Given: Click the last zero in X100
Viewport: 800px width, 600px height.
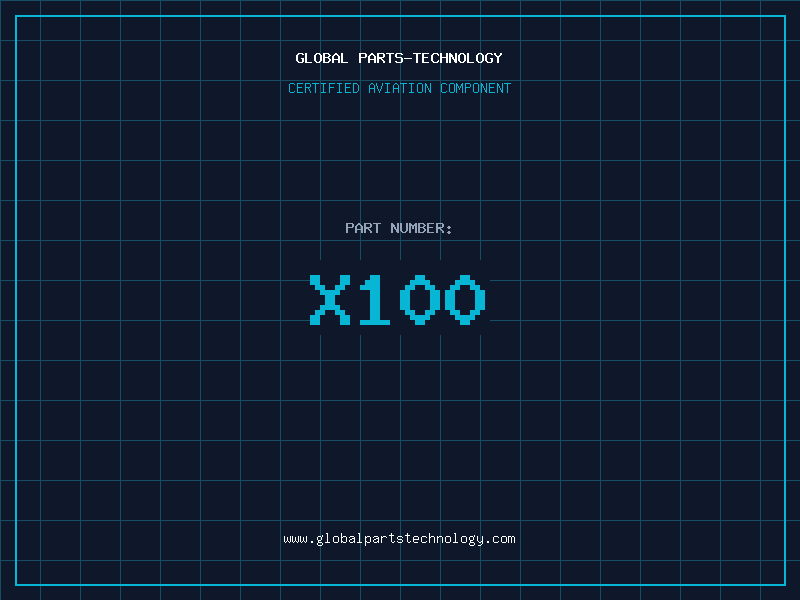Looking at the screenshot, I should [x=465, y=299].
